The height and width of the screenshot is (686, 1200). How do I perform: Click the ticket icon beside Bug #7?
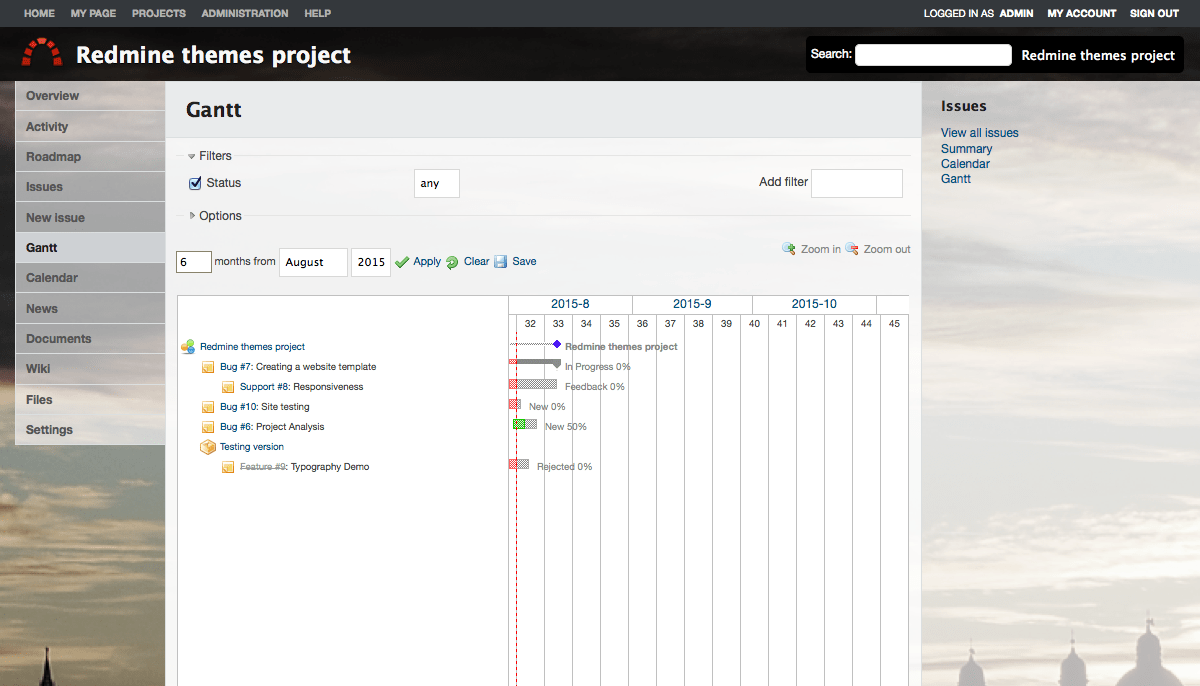pyautogui.click(x=208, y=367)
